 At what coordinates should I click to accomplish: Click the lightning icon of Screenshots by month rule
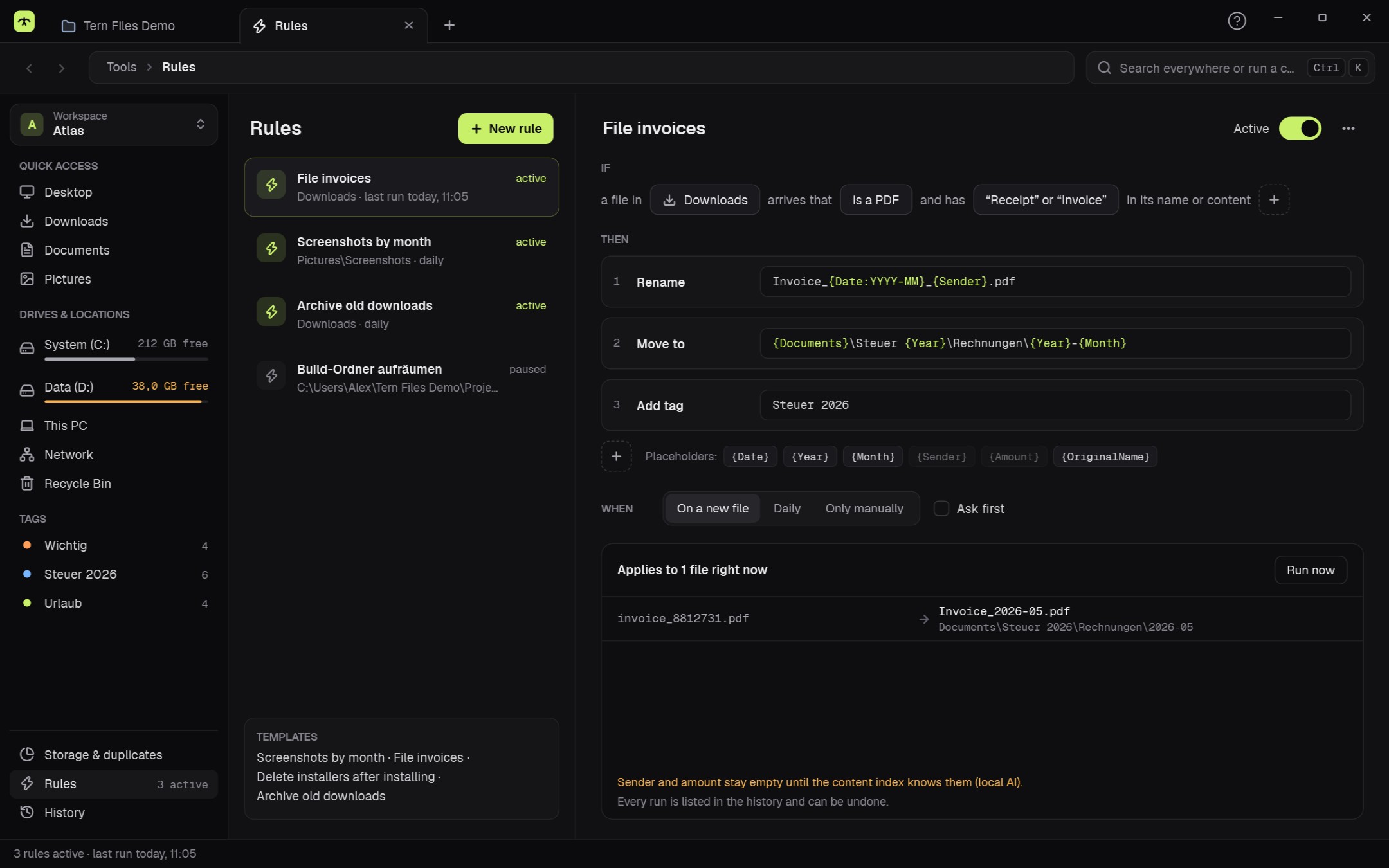click(271, 248)
